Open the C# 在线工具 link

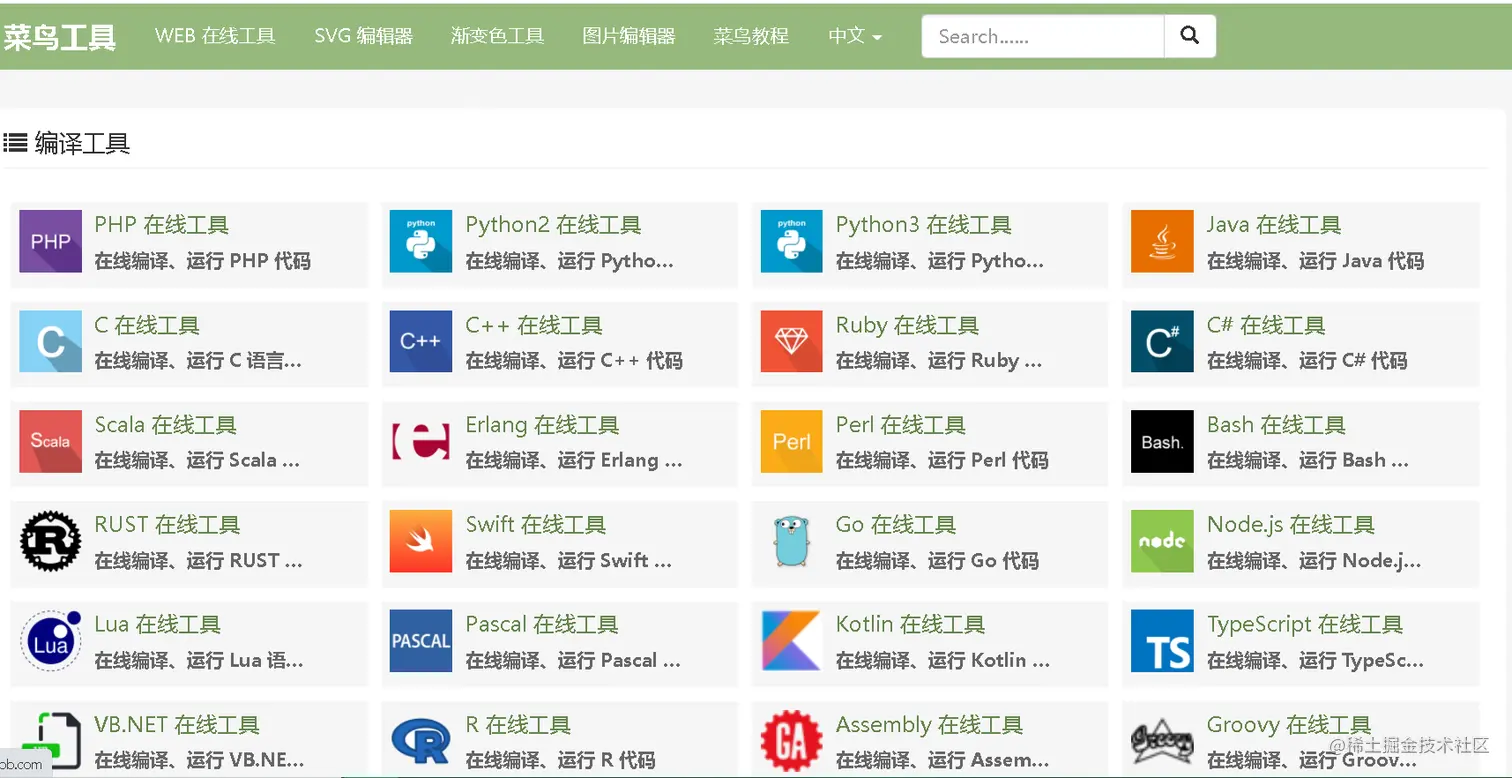pos(1266,325)
